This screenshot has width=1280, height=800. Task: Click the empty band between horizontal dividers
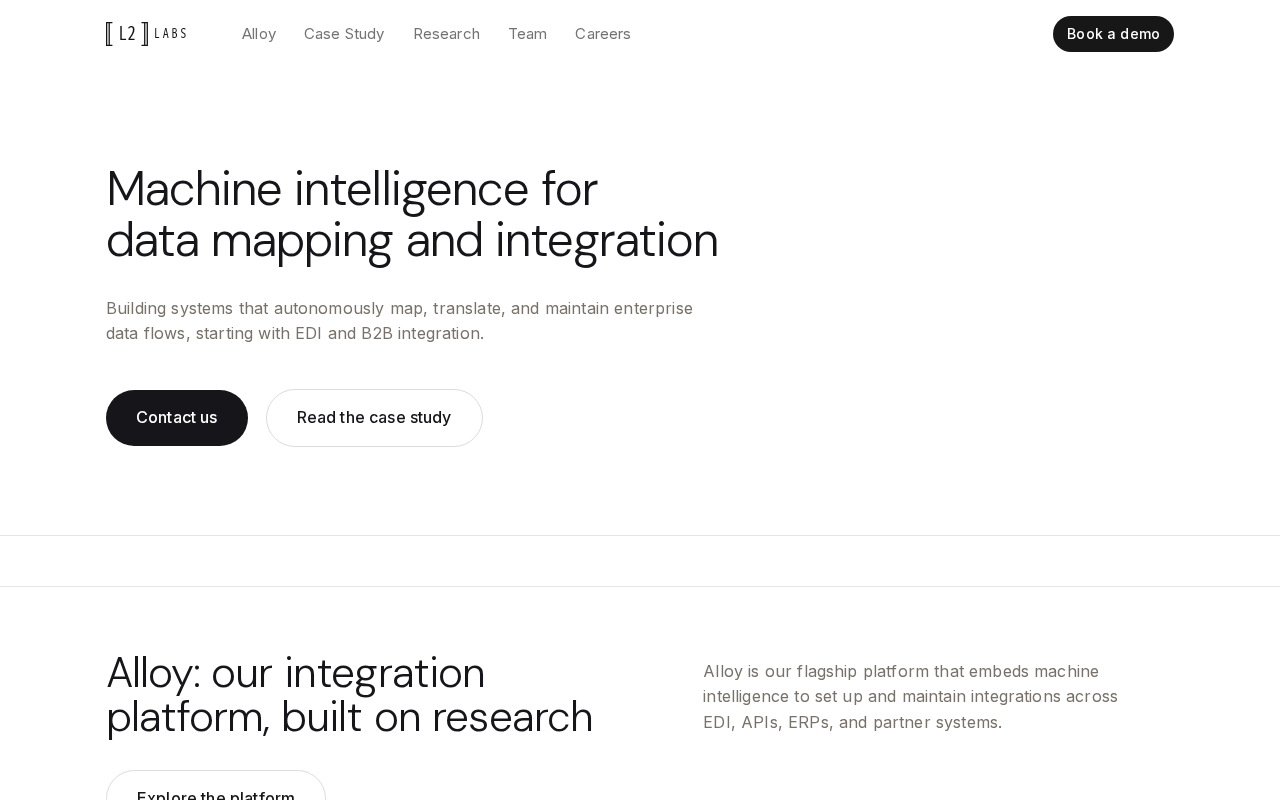pos(640,561)
